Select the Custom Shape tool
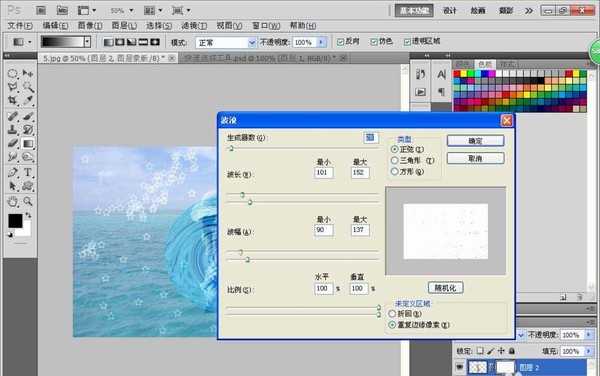This screenshot has height=376, width=600. click(28, 186)
